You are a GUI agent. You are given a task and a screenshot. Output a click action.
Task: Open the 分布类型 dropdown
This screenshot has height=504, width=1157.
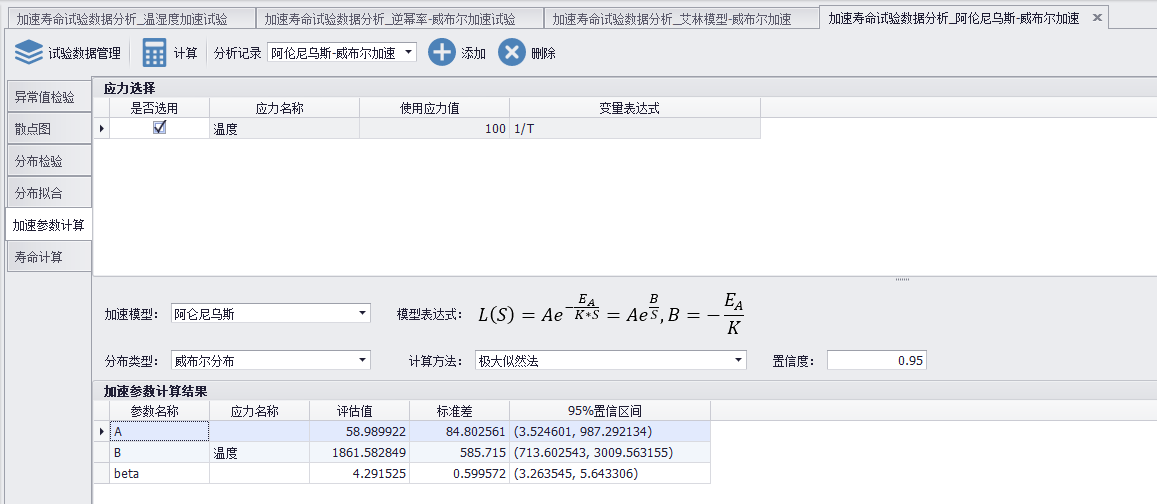[x=362, y=360]
